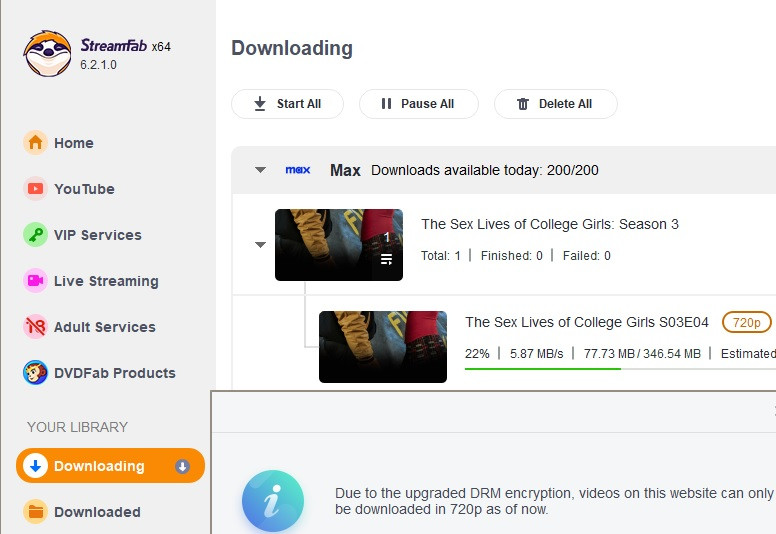Collapse the Season 3 episode list
The height and width of the screenshot is (534, 776).
click(260, 244)
